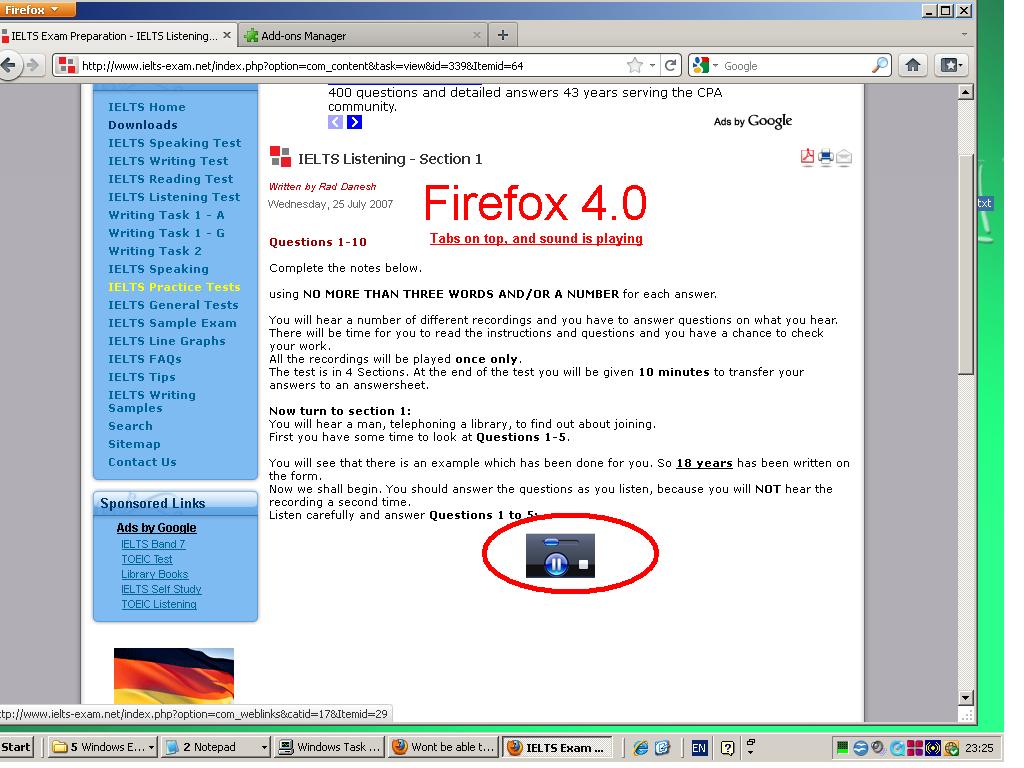Print the article using printer icon
1024x768 pixels.
(x=825, y=157)
